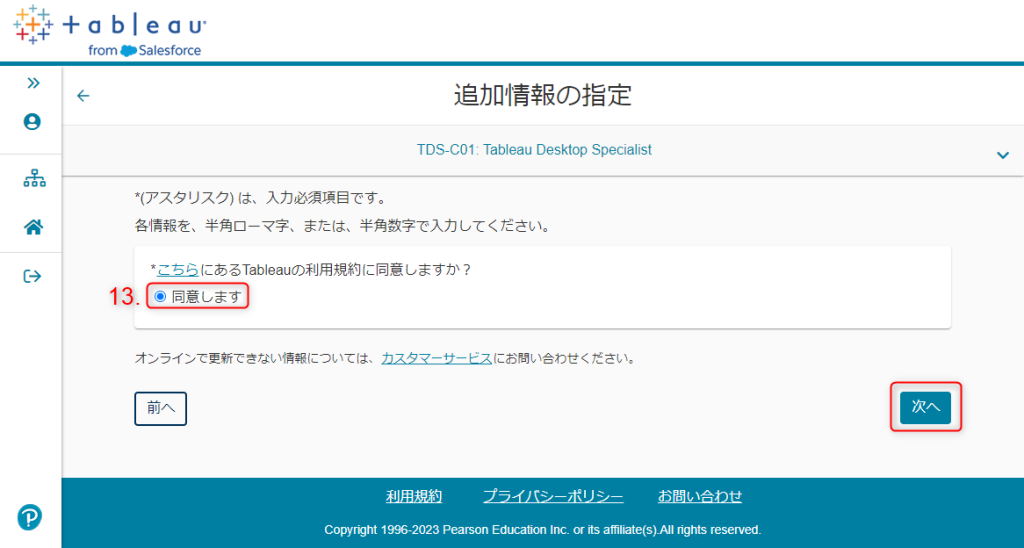Viewport: 1024px width, 548px height.
Task: Click the Pearson P logo icon
Action: 29,517
